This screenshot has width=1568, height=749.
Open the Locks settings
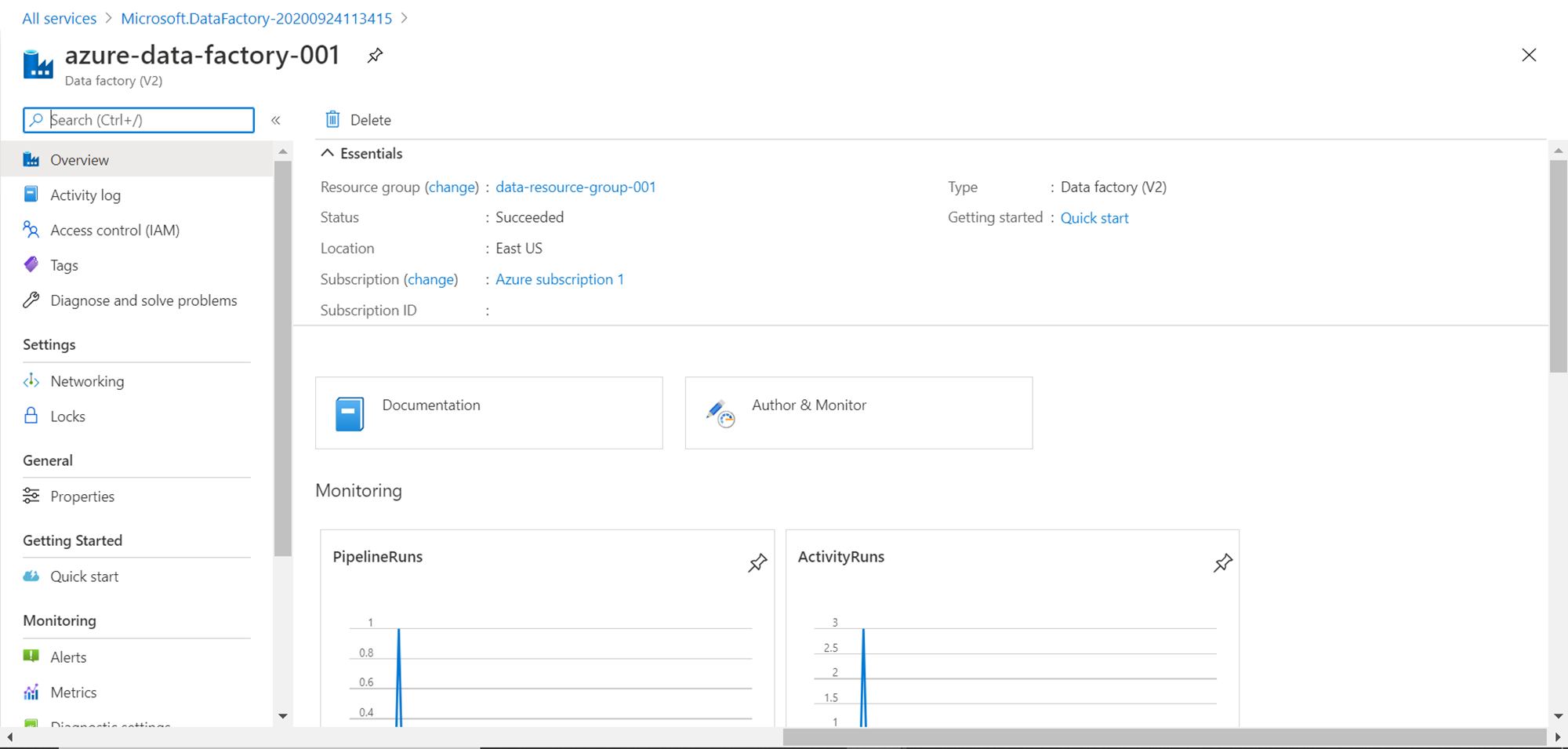tap(67, 416)
